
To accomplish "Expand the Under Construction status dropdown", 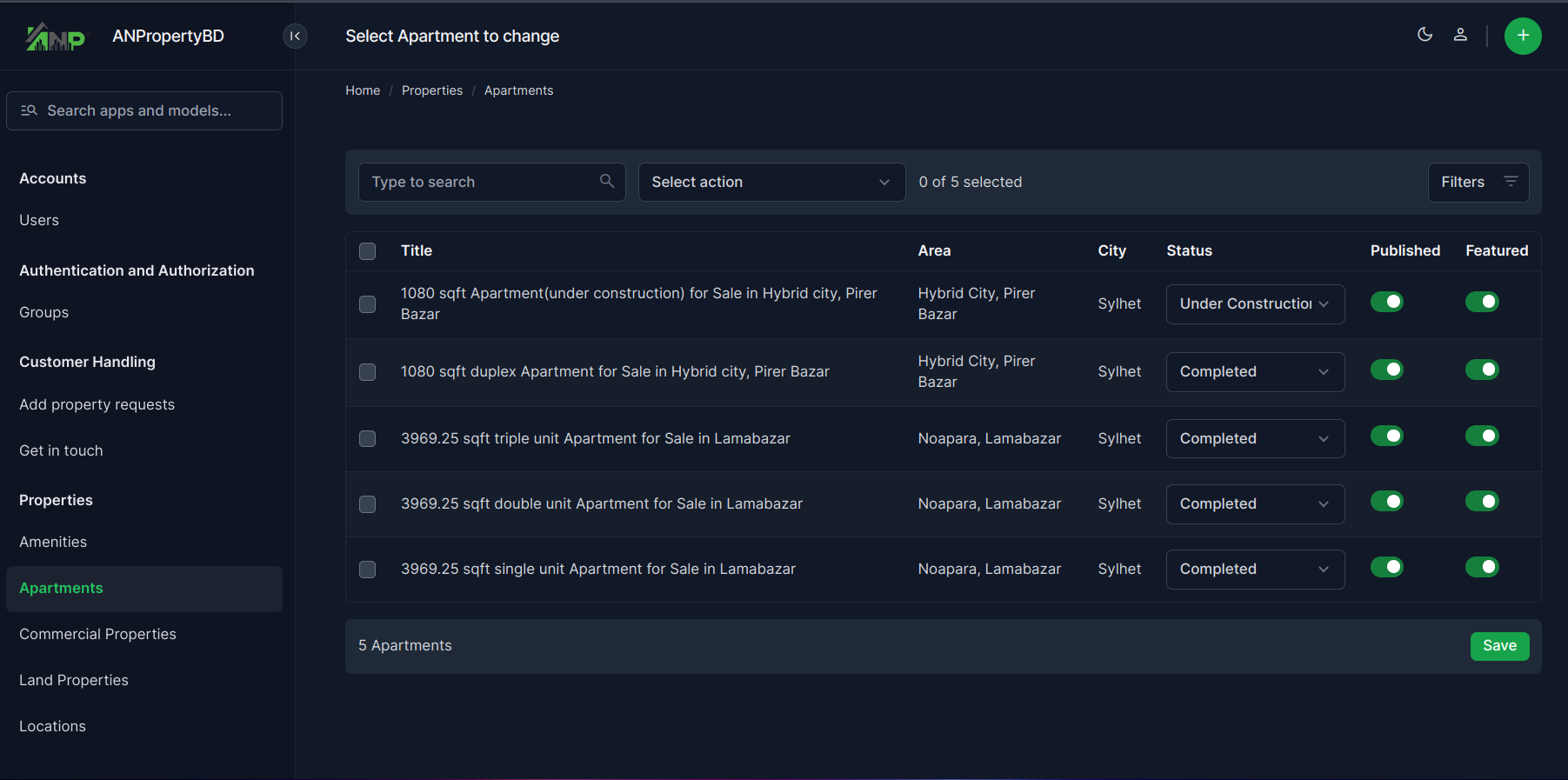I will click(1254, 304).
